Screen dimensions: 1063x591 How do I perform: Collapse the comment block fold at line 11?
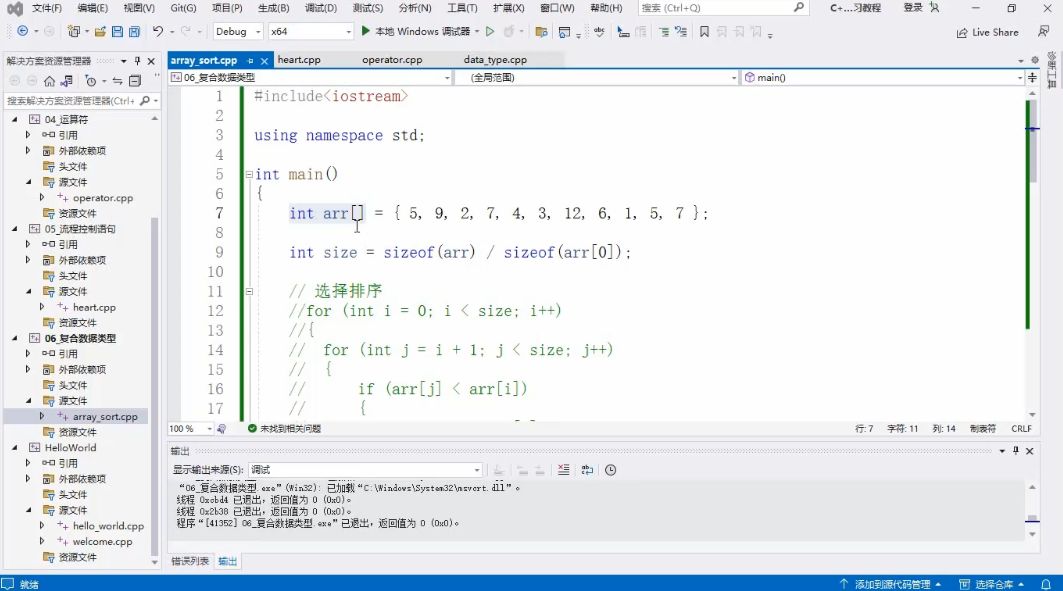tap(249, 291)
